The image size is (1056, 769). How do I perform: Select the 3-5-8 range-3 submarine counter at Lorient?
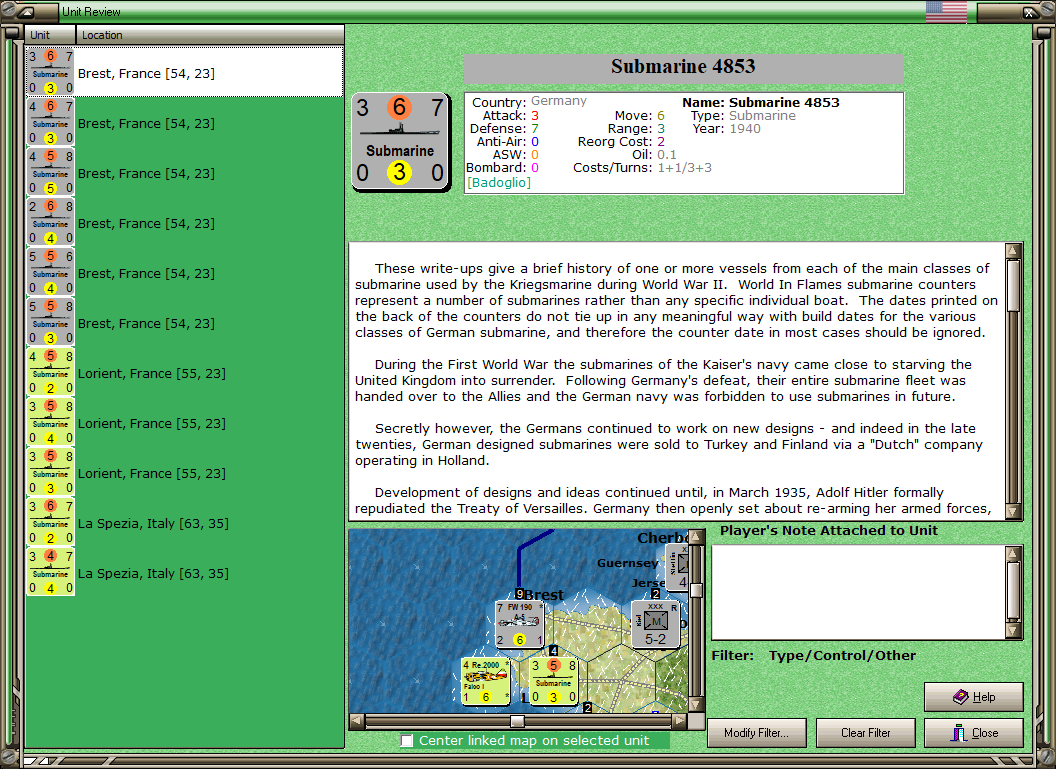51,472
